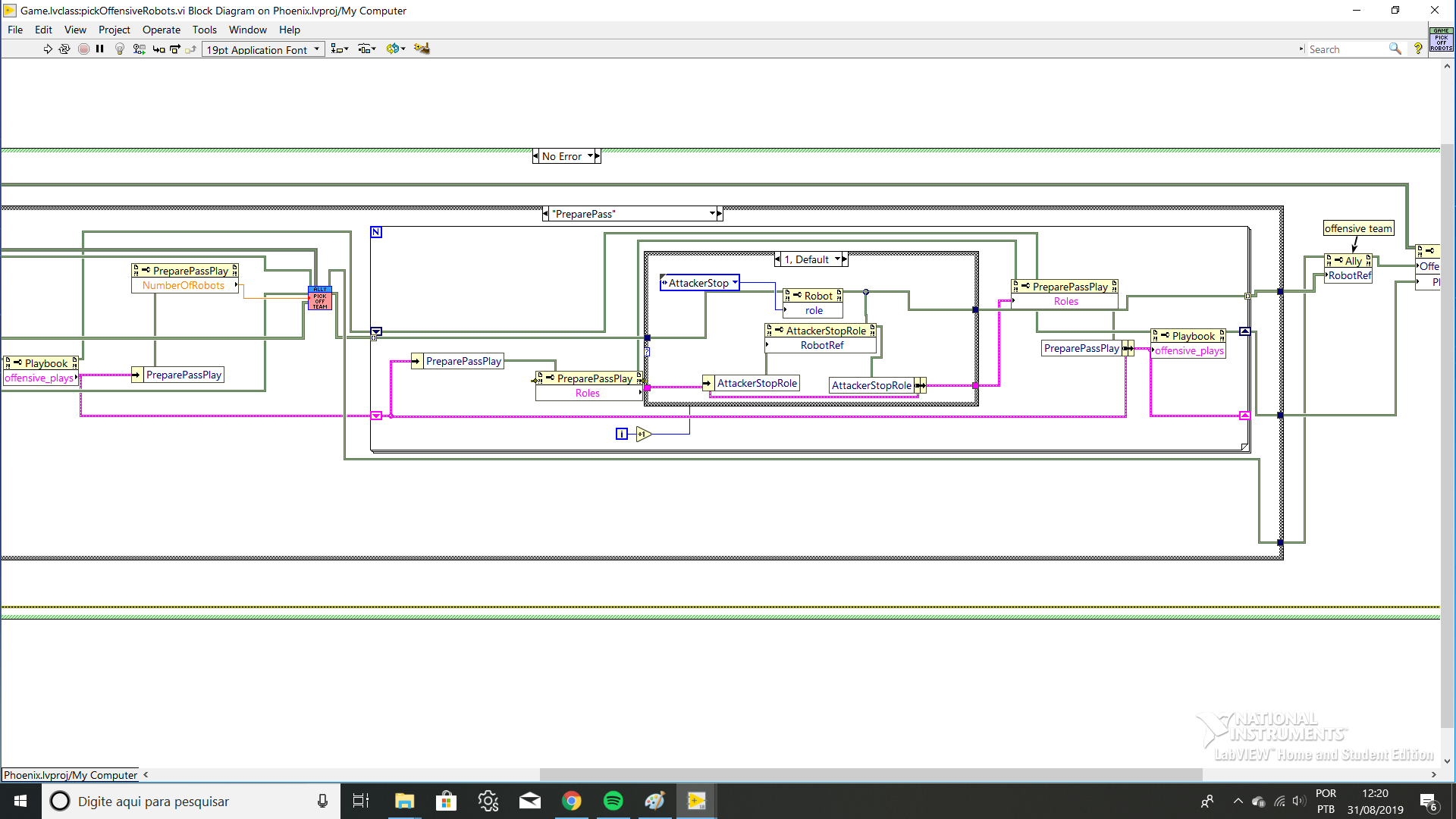The image size is (1456, 819).
Task: Click the Phoenix.lvproj/My Computer context label
Action: coord(71,775)
